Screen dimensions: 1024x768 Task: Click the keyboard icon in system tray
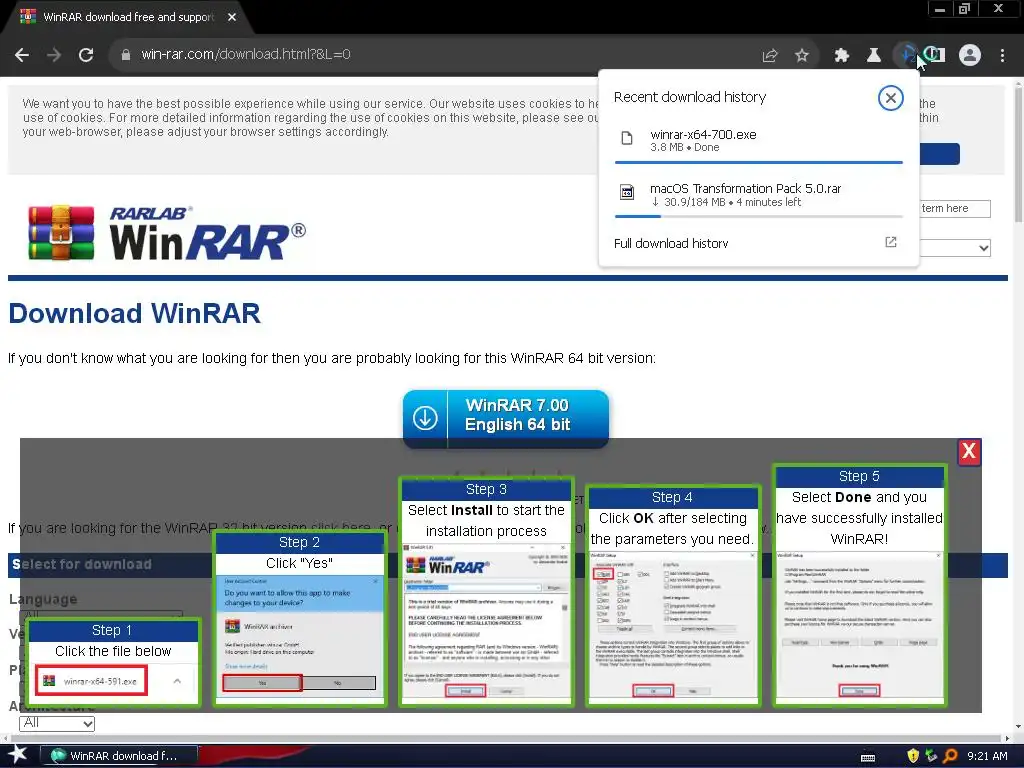coord(868,757)
